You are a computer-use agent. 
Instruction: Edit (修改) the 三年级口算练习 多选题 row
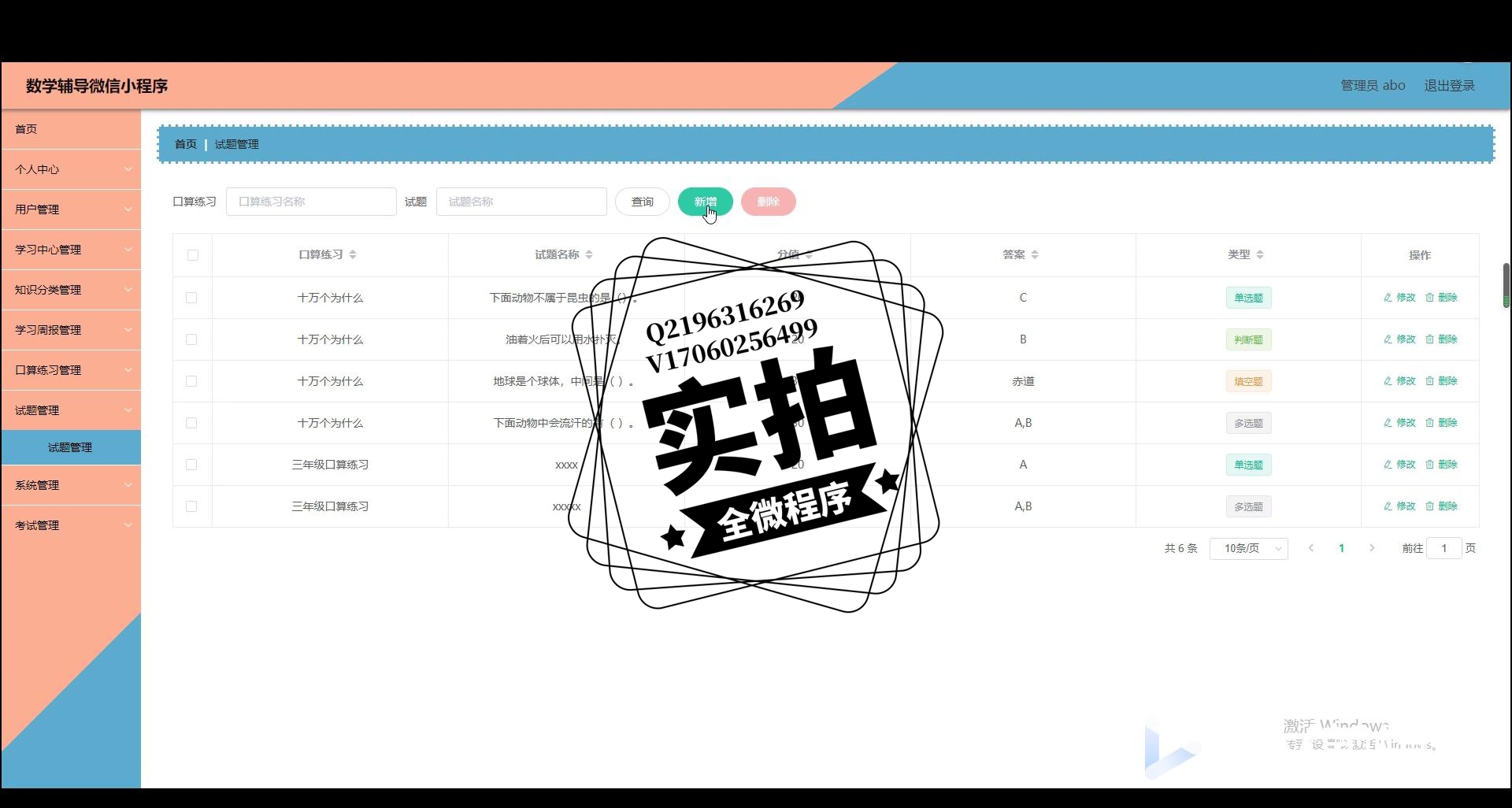point(1399,506)
